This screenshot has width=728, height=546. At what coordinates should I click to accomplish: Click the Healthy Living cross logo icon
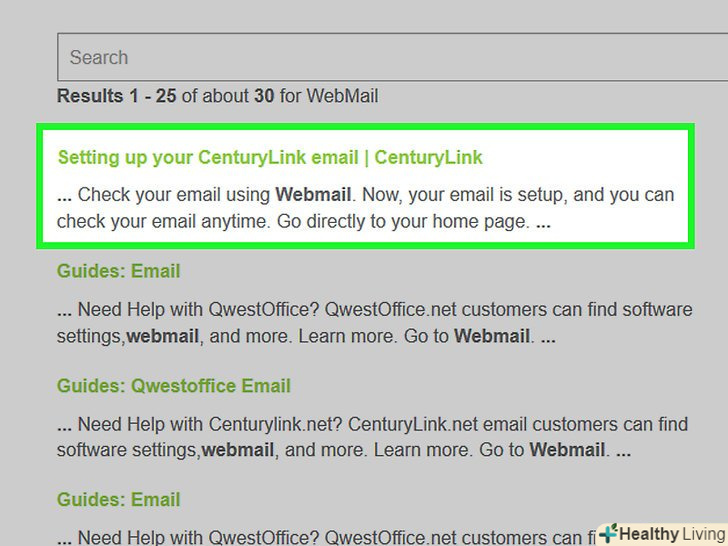point(607,533)
